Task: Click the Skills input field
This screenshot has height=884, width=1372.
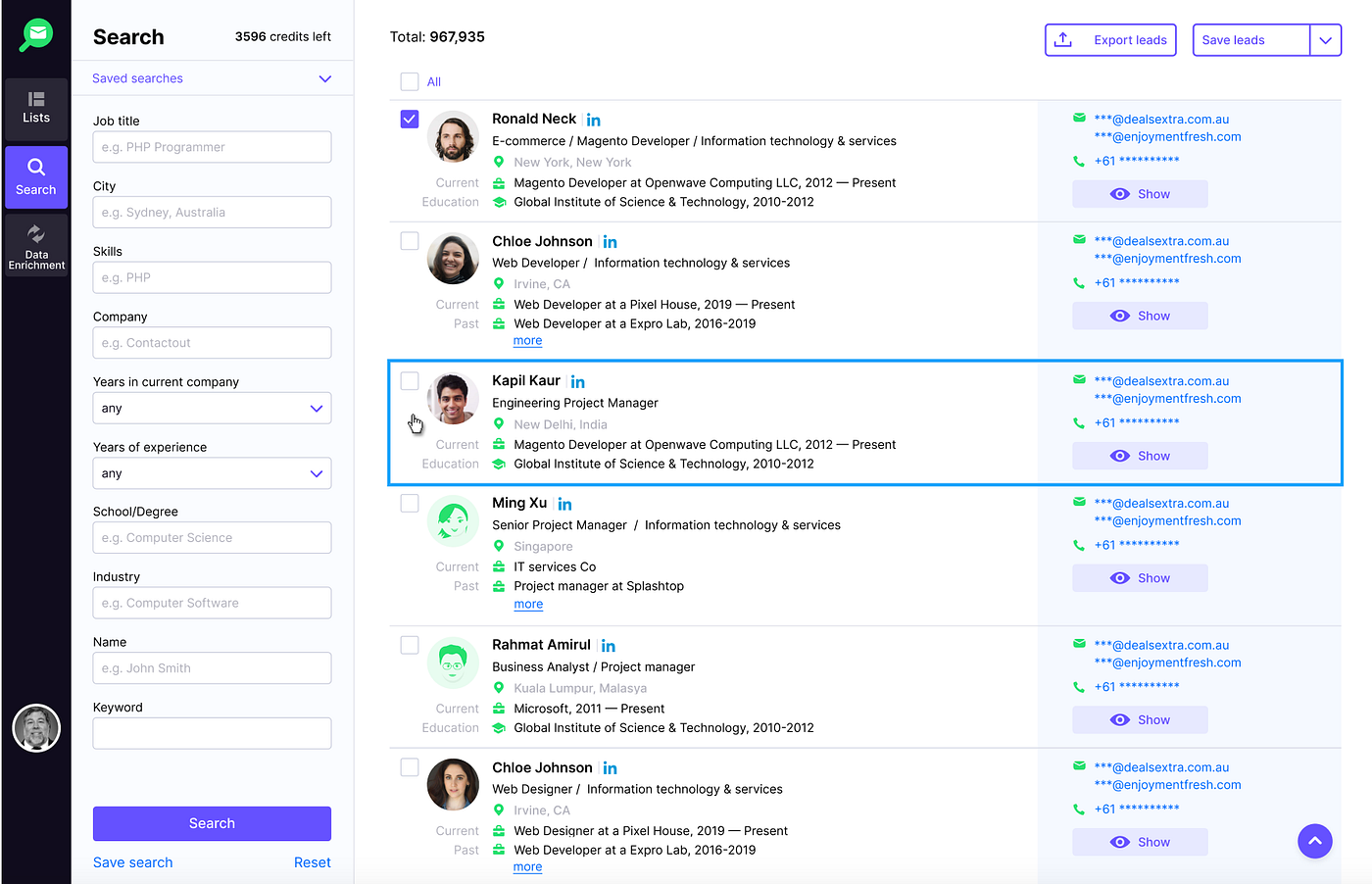Action: pyautogui.click(x=212, y=277)
